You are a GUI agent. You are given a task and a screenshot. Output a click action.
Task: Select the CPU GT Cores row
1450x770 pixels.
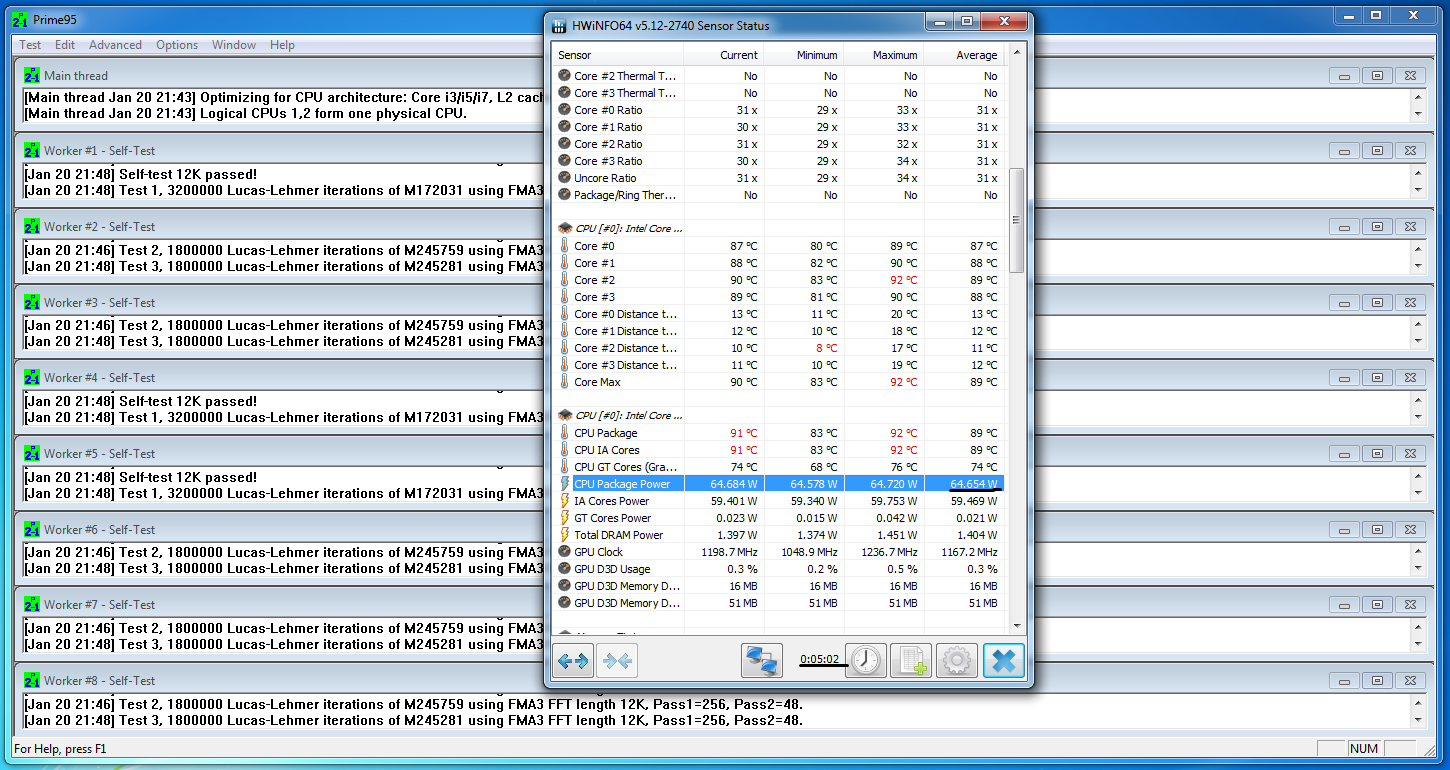(x=779, y=467)
